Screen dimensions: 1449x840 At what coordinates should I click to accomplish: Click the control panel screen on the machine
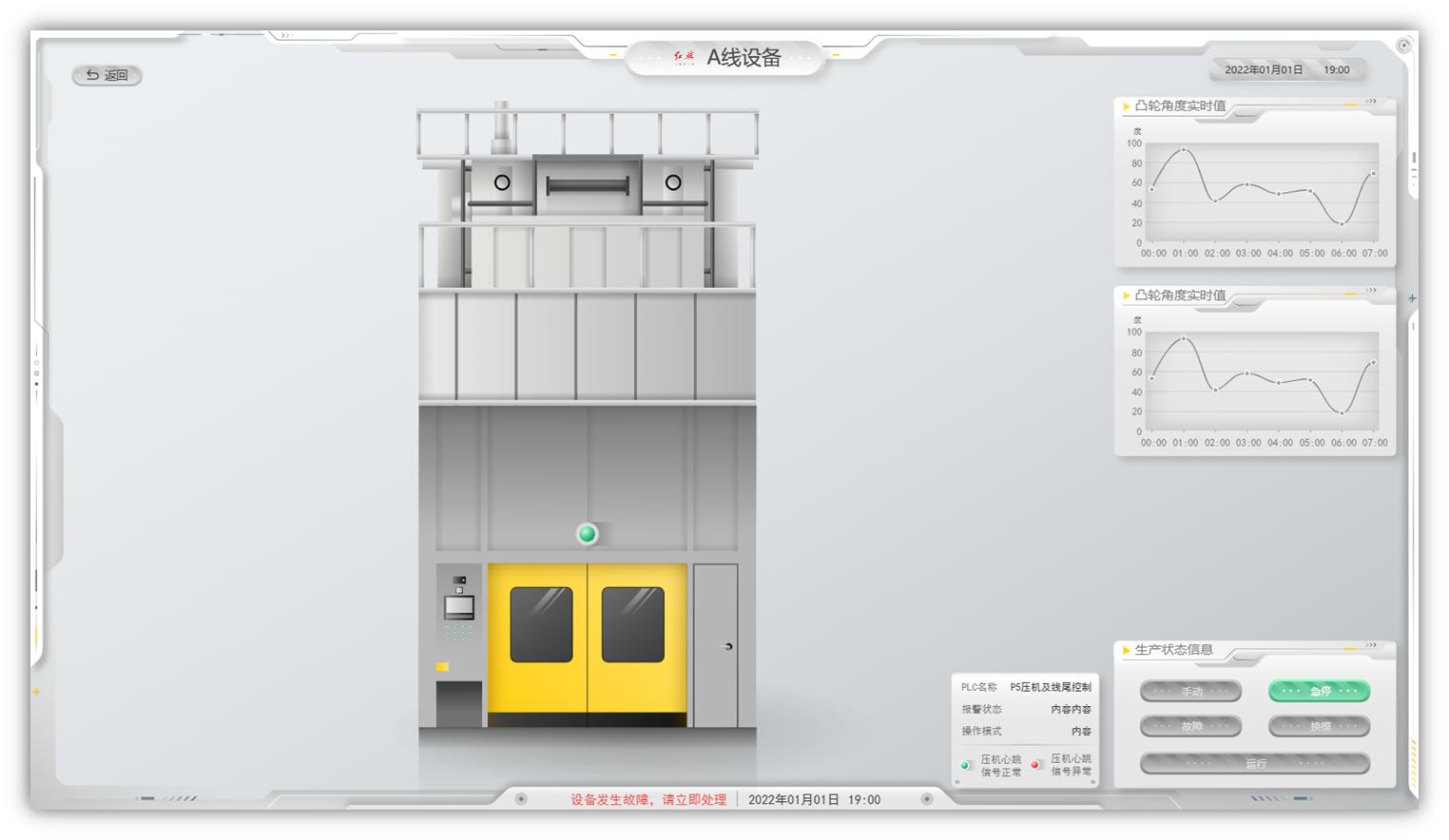click(459, 606)
